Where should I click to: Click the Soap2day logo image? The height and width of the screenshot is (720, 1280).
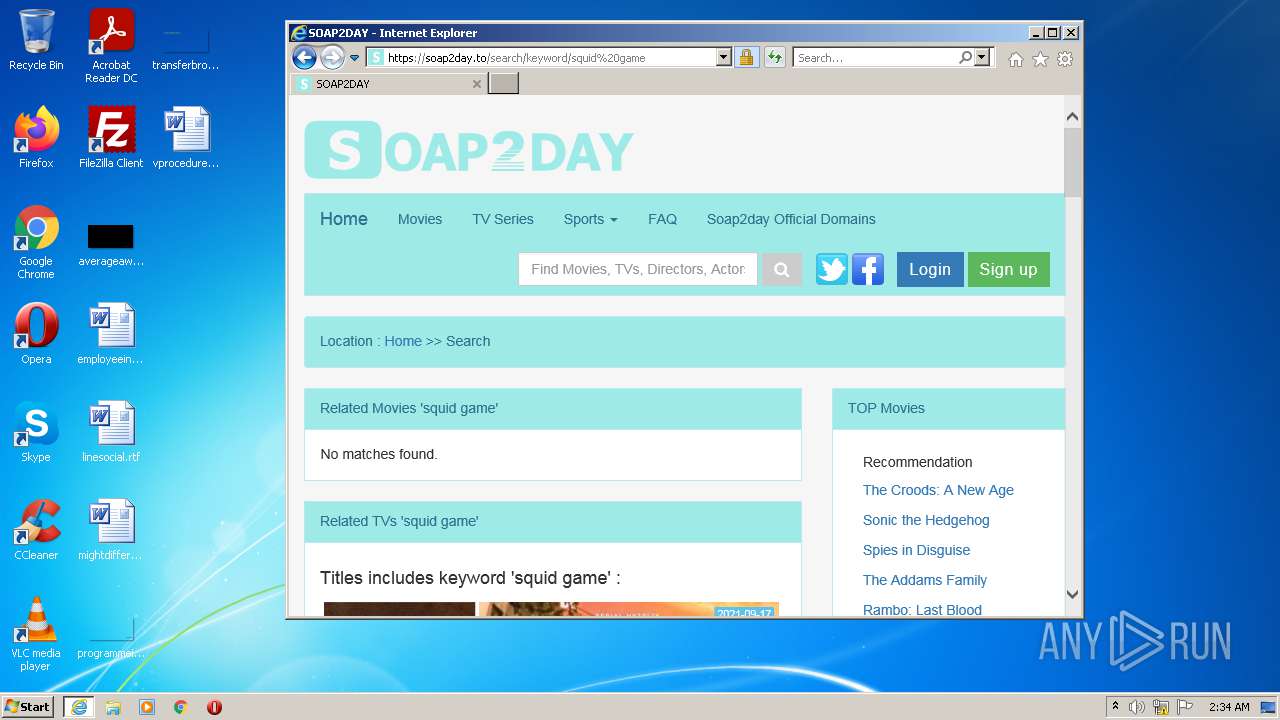click(x=469, y=150)
